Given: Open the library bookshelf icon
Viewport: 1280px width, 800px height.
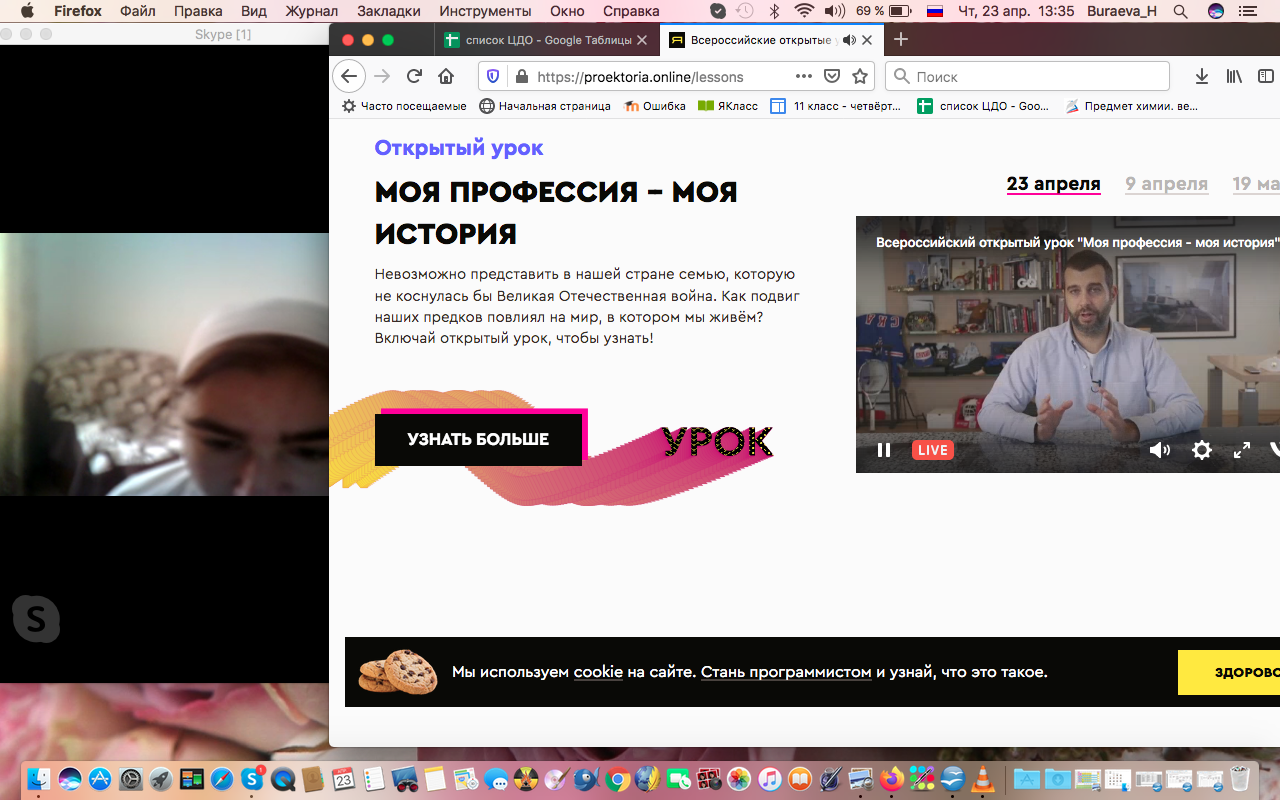Looking at the screenshot, I should click(x=1234, y=77).
